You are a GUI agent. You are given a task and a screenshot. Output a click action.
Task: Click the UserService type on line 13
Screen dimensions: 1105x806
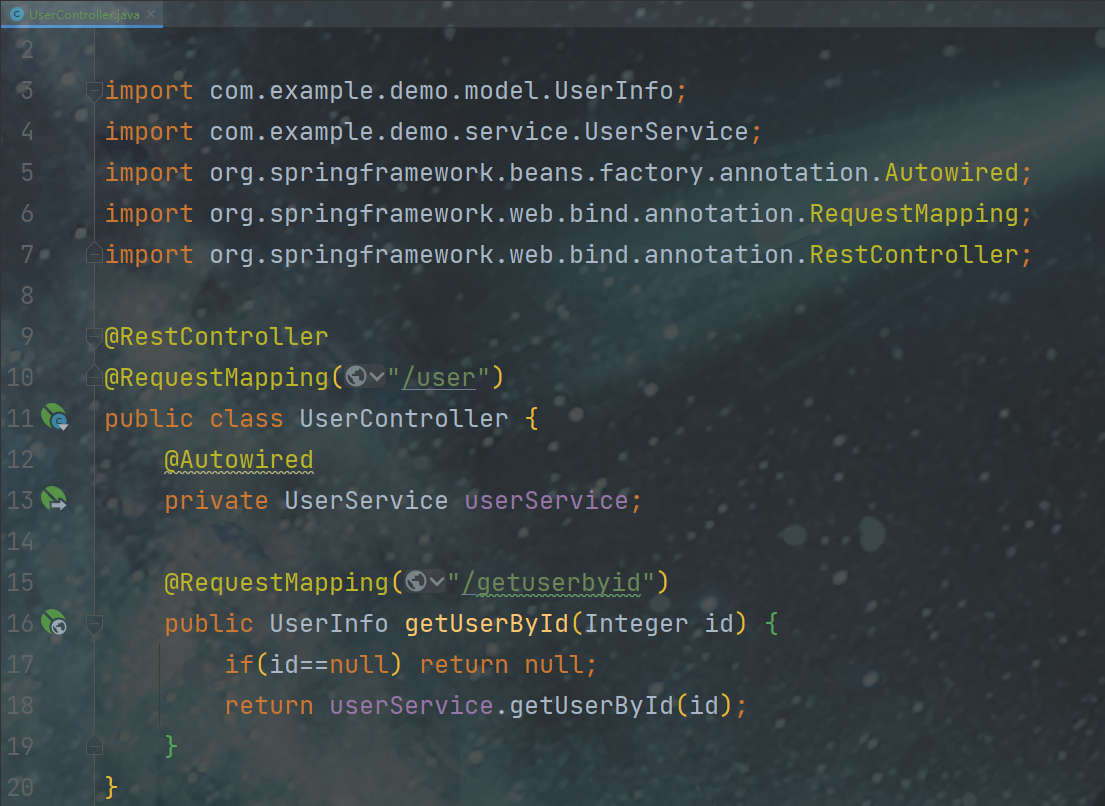366,501
